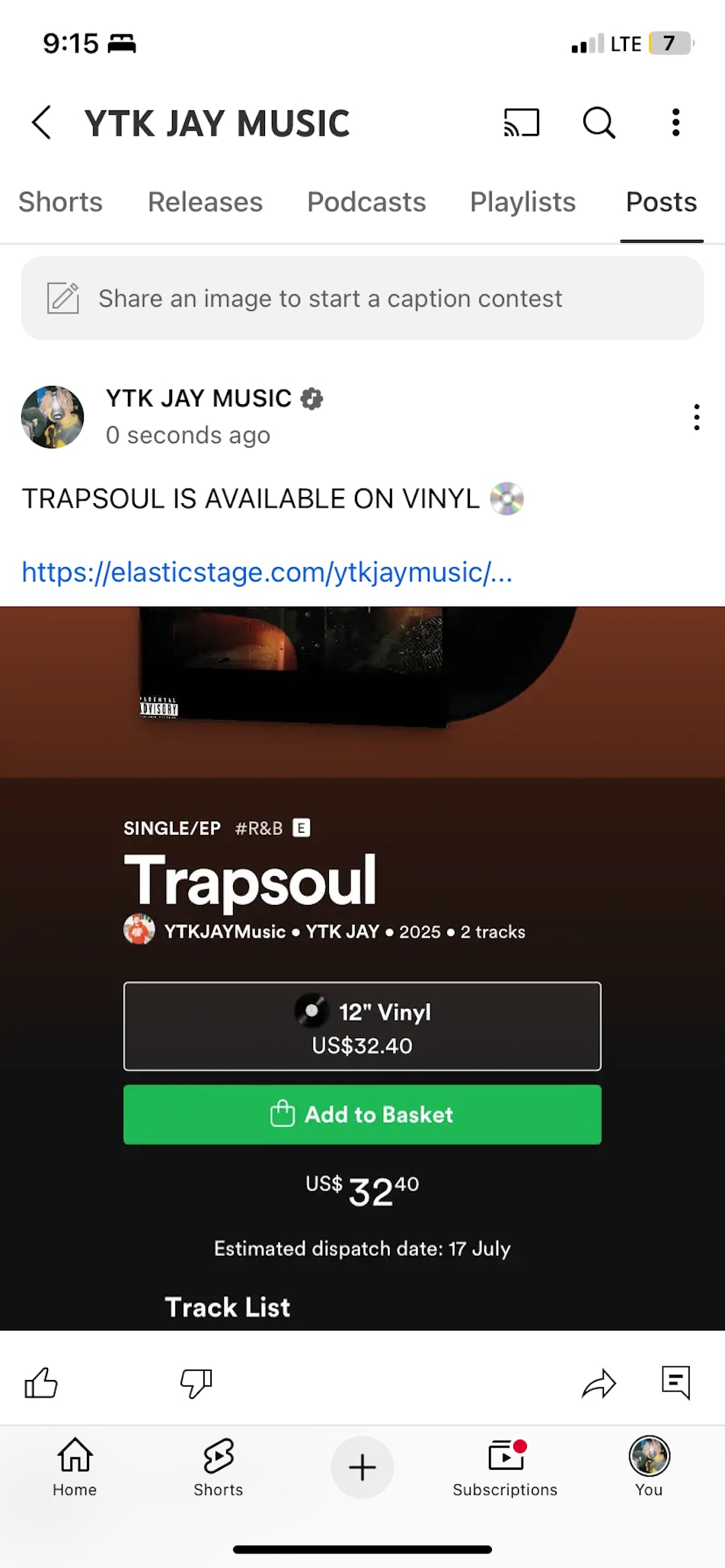
Task: Open the elasticstage.com vinyl link
Action: pos(267,572)
